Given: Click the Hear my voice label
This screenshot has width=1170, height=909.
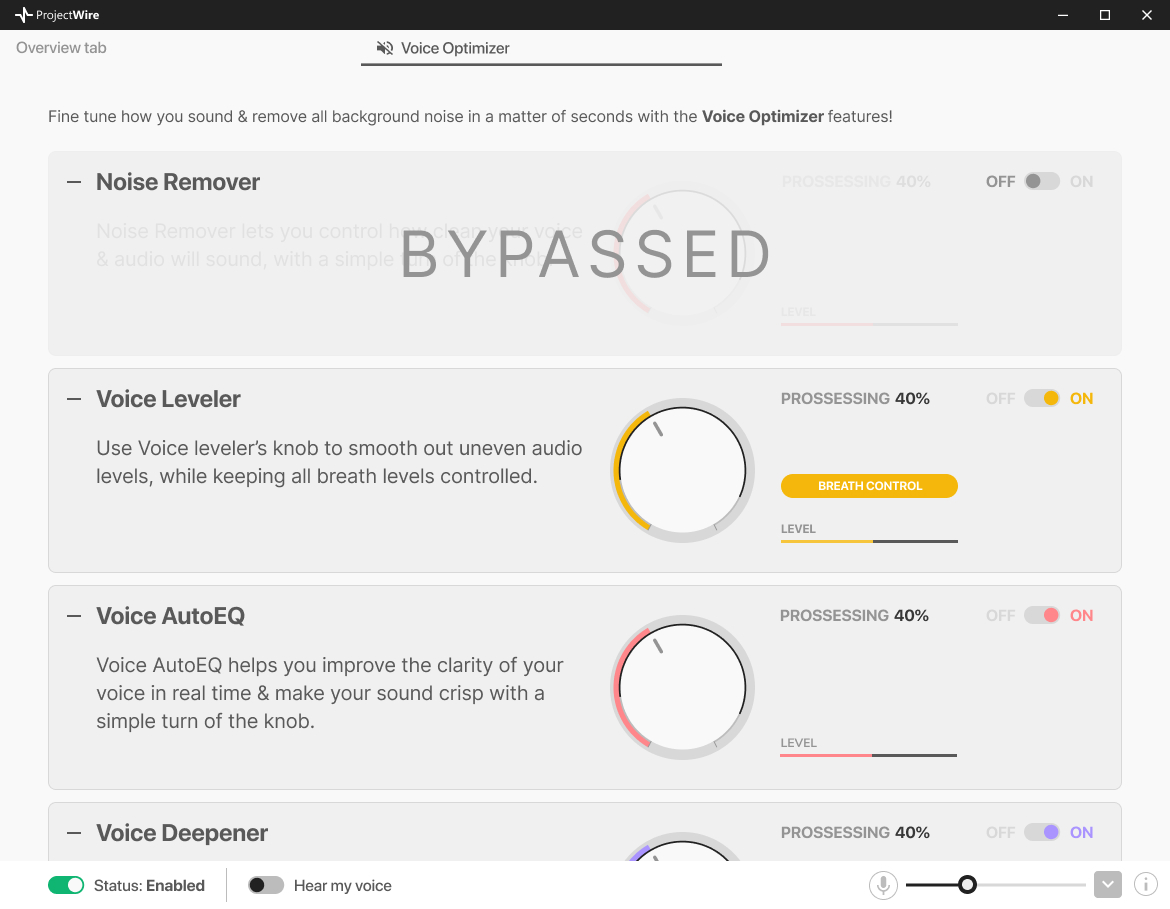Looking at the screenshot, I should coord(342,886).
